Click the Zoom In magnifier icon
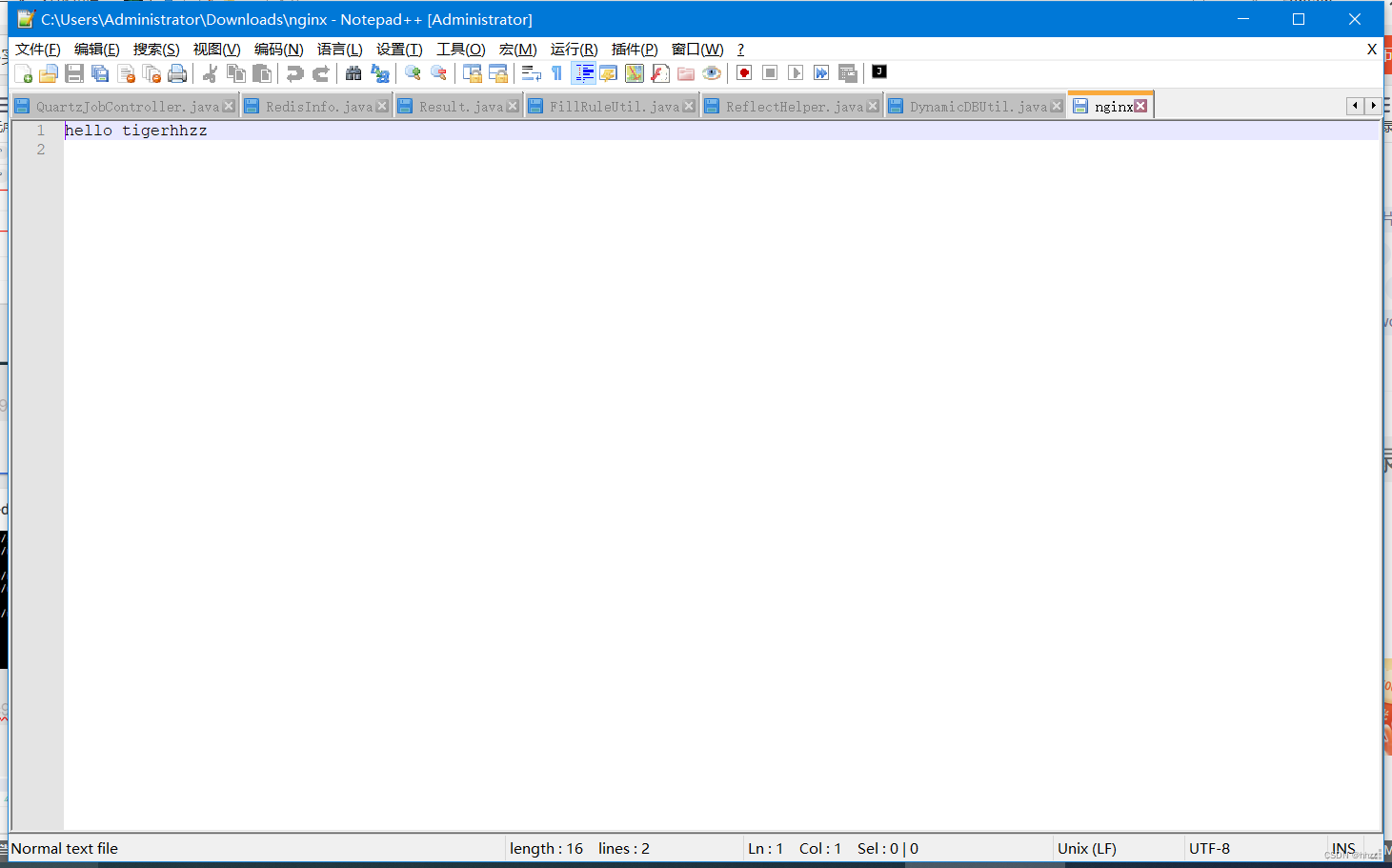Viewport: 1392px width, 868px height. (x=413, y=73)
